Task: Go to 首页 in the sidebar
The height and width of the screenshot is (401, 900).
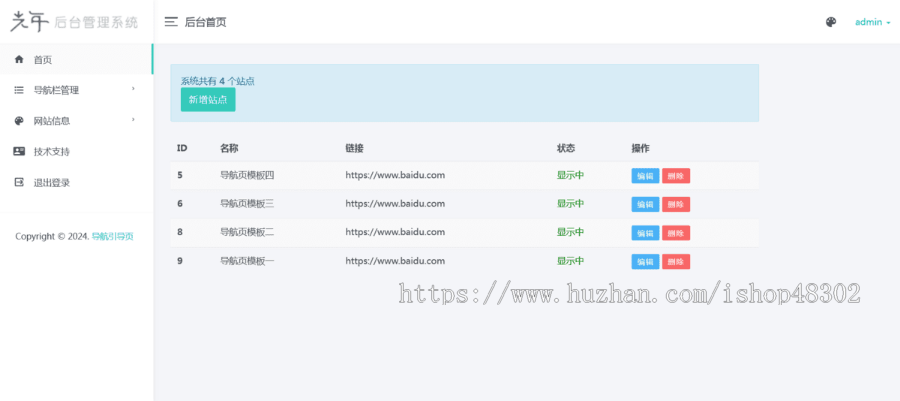Action: coord(76,59)
